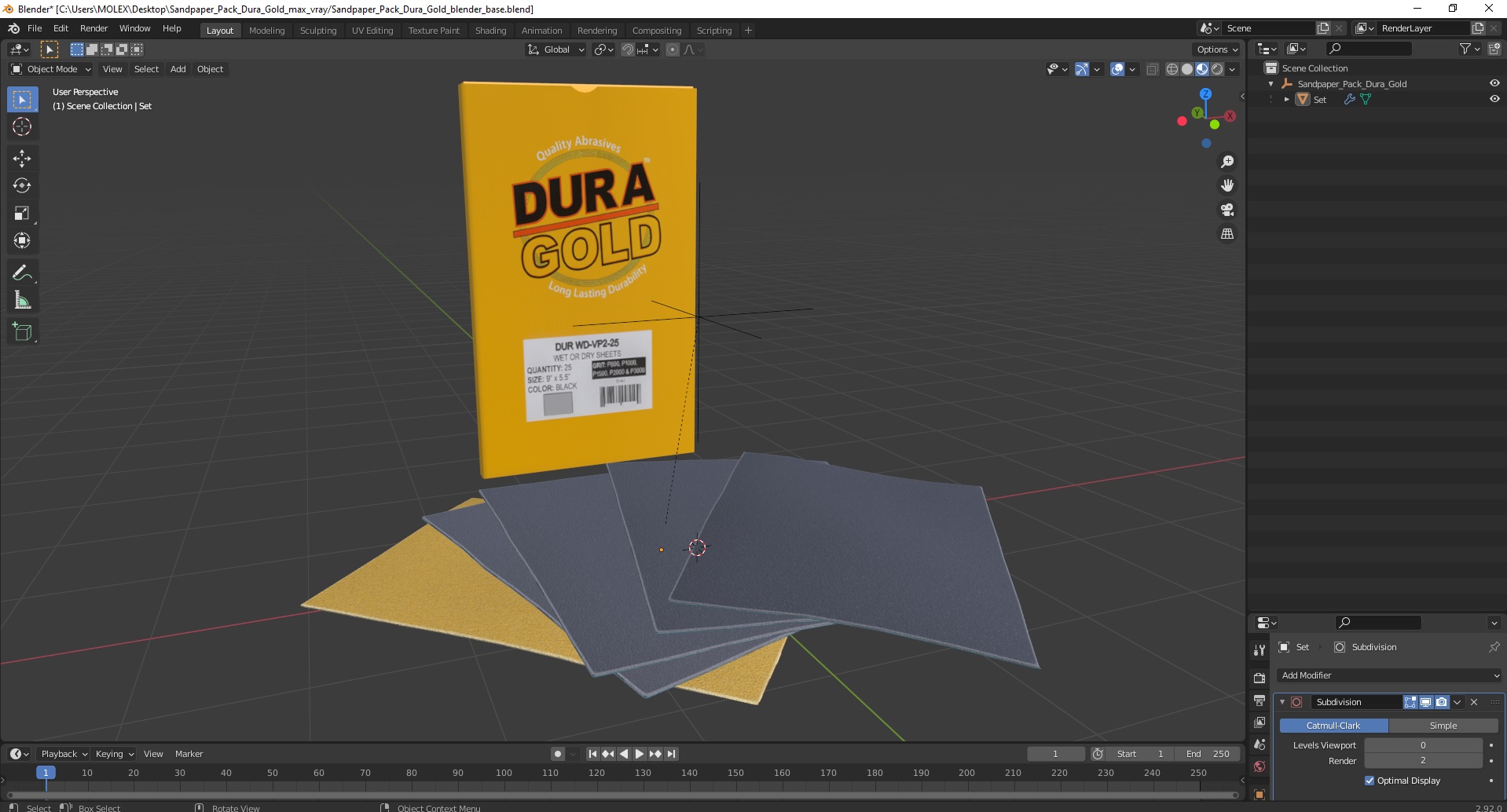
Task: Open the Subdivision modifier extras dropdown
Action: click(1457, 702)
